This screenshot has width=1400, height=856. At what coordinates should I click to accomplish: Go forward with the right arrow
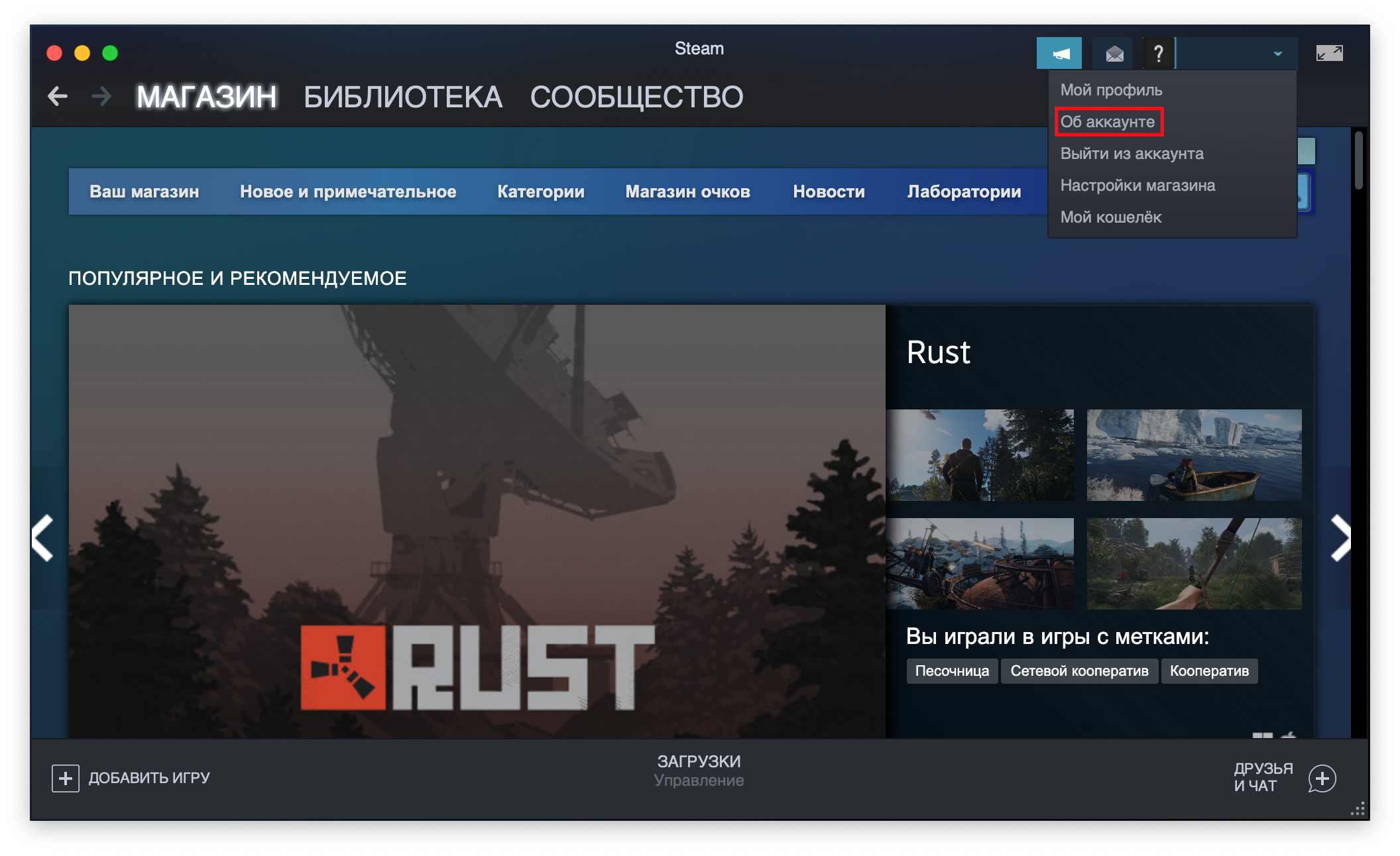101,97
